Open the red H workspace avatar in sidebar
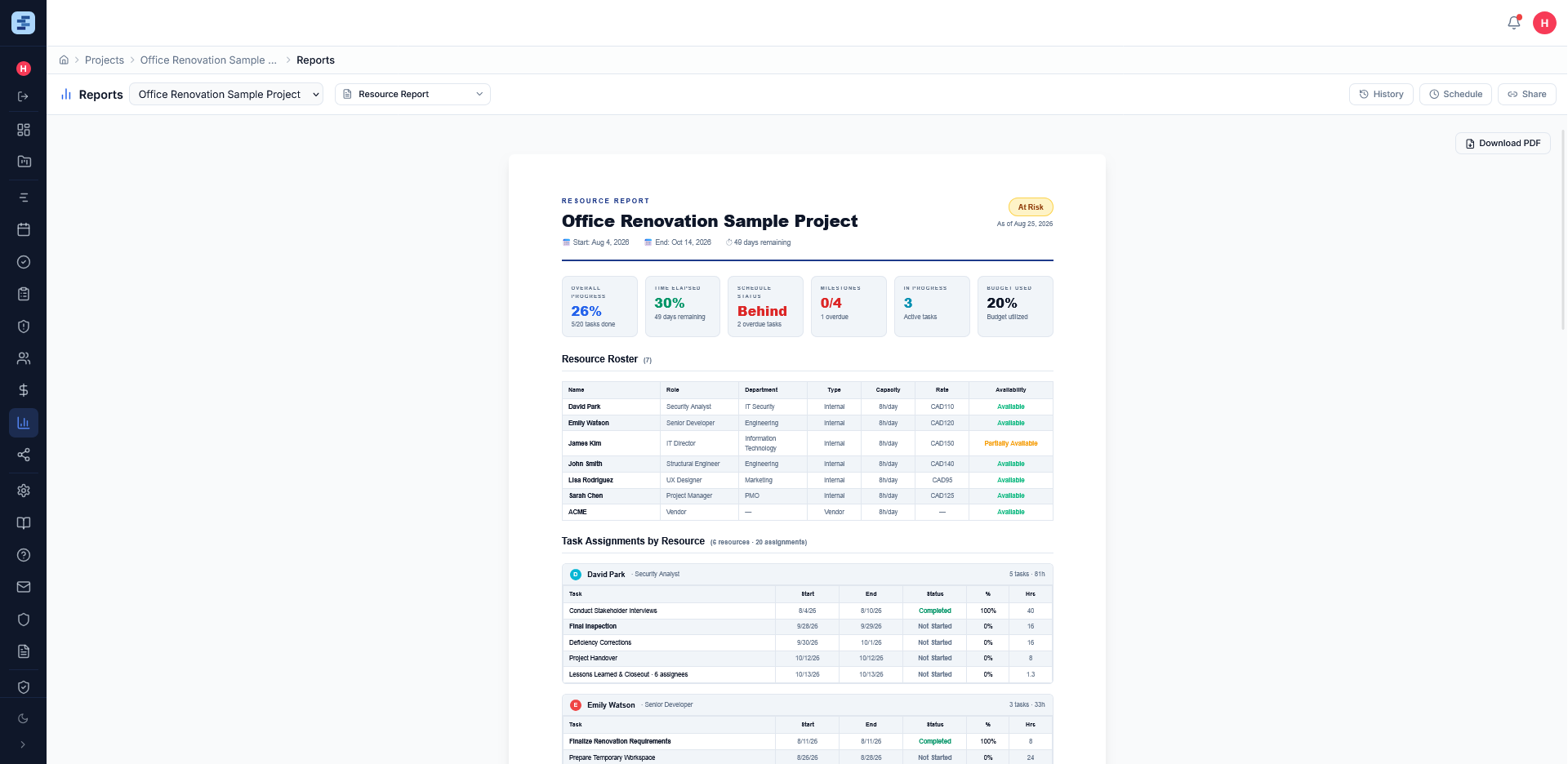This screenshot has width=1568, height=764. coord(24,69)
